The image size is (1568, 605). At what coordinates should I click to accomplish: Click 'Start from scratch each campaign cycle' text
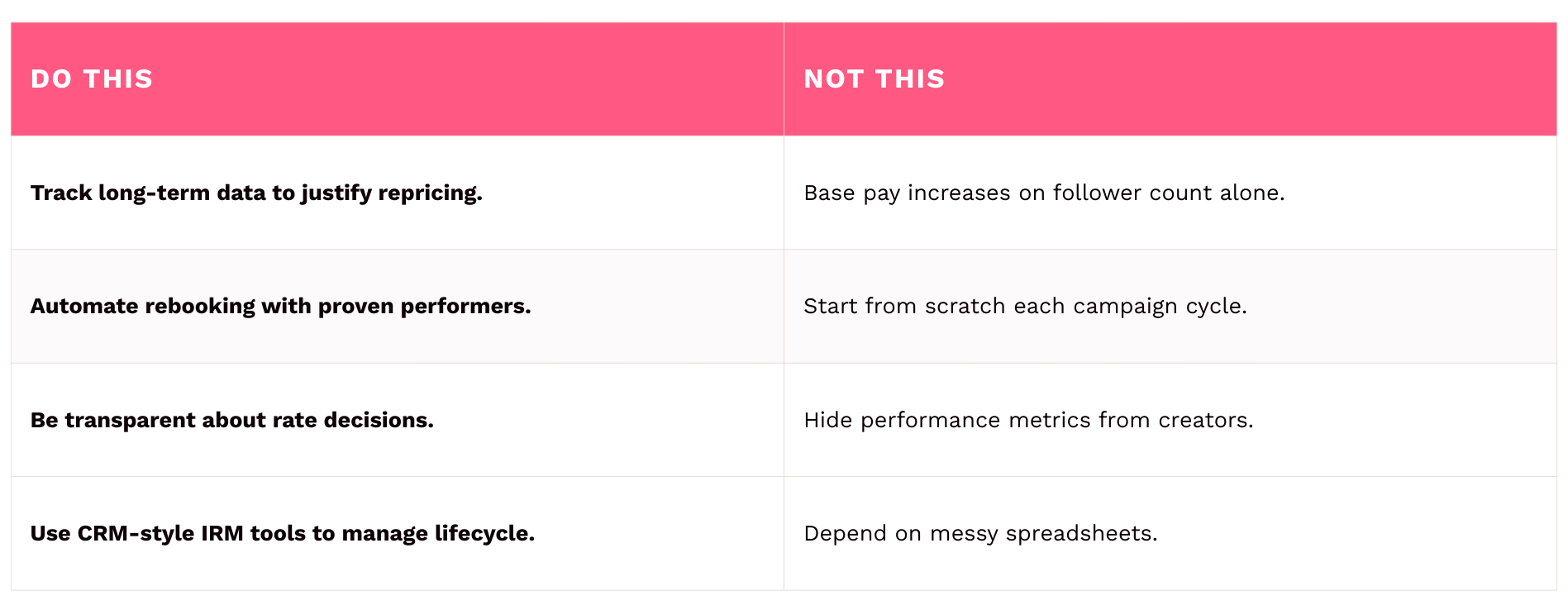click(1024, 307)
